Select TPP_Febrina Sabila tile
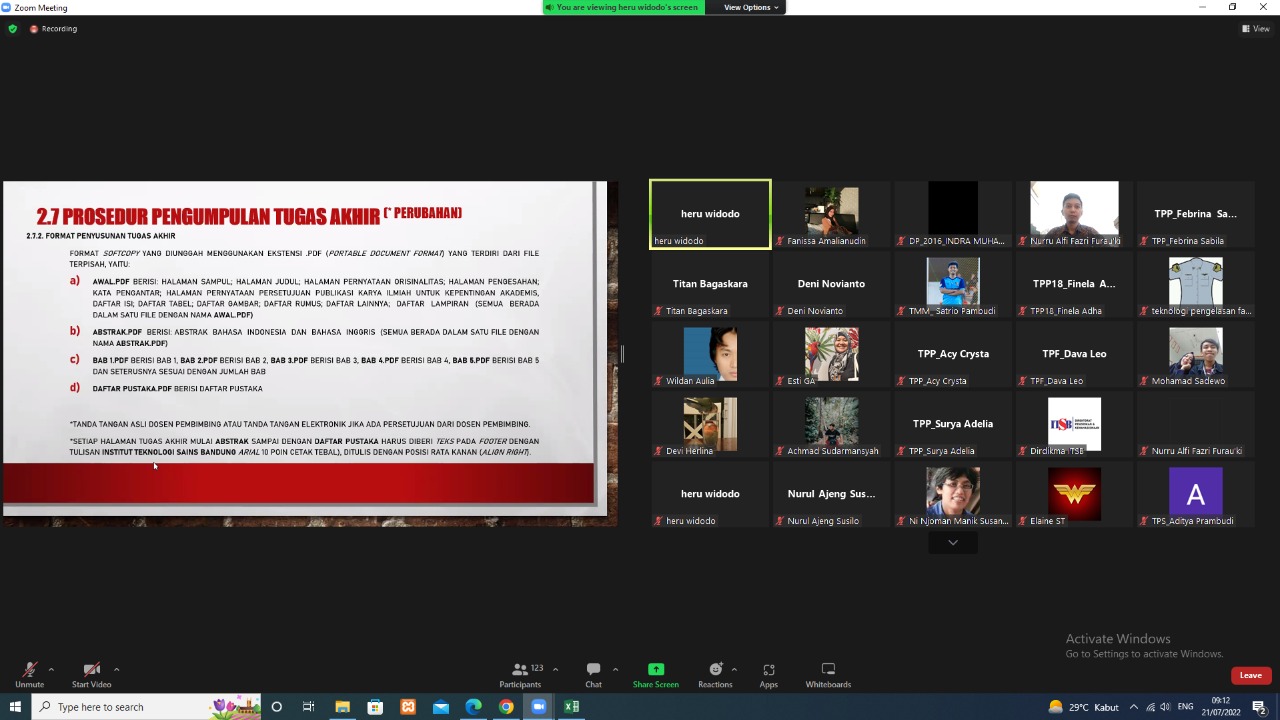The width and height of the screenshot is (1280, 720). click(x=1195, y=213)
